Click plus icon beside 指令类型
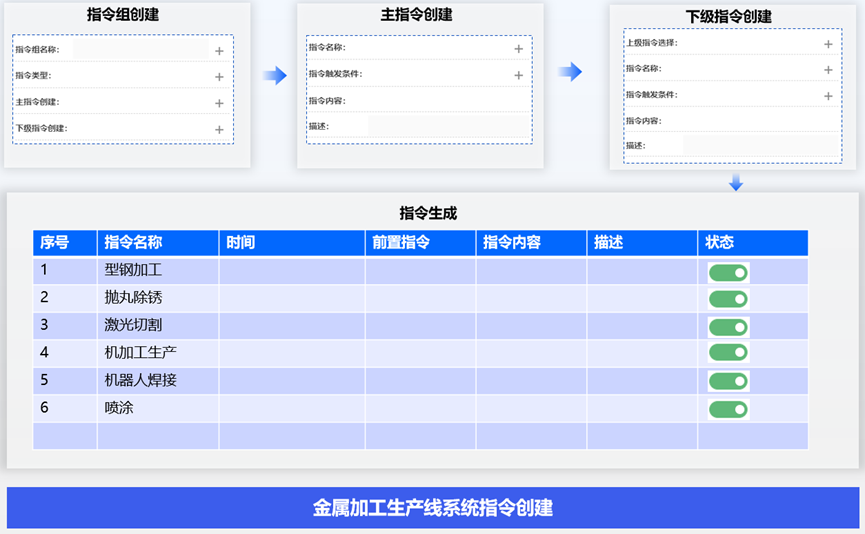This screenshot has height=534, width=865. point(219,76)
